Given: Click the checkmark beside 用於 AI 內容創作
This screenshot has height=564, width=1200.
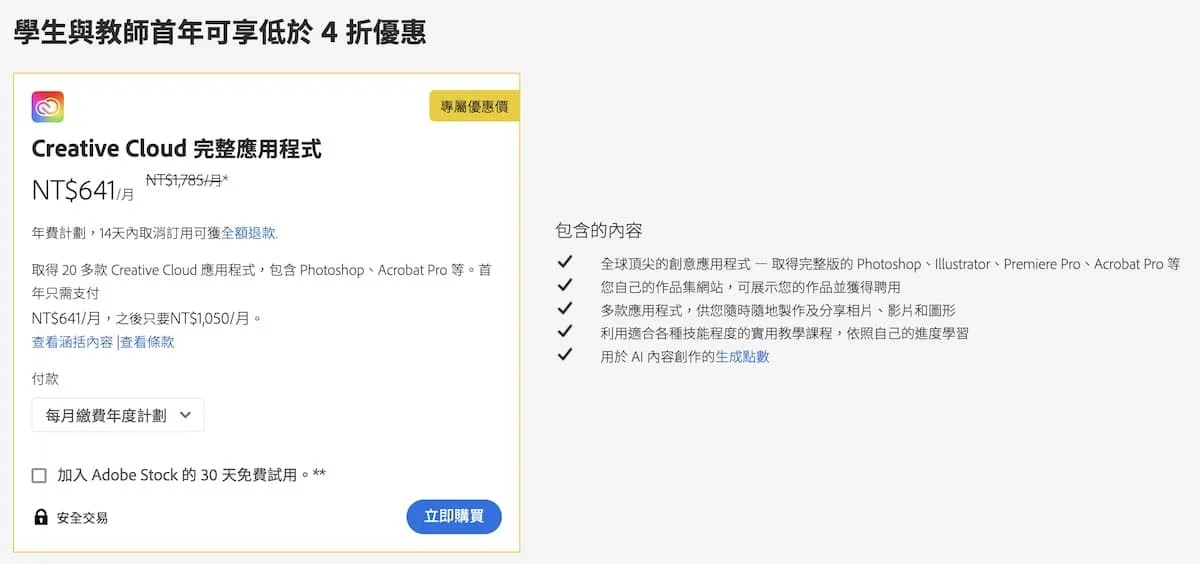Looking at the screenshot, I should pyautogui.click(x=565, y=355).
